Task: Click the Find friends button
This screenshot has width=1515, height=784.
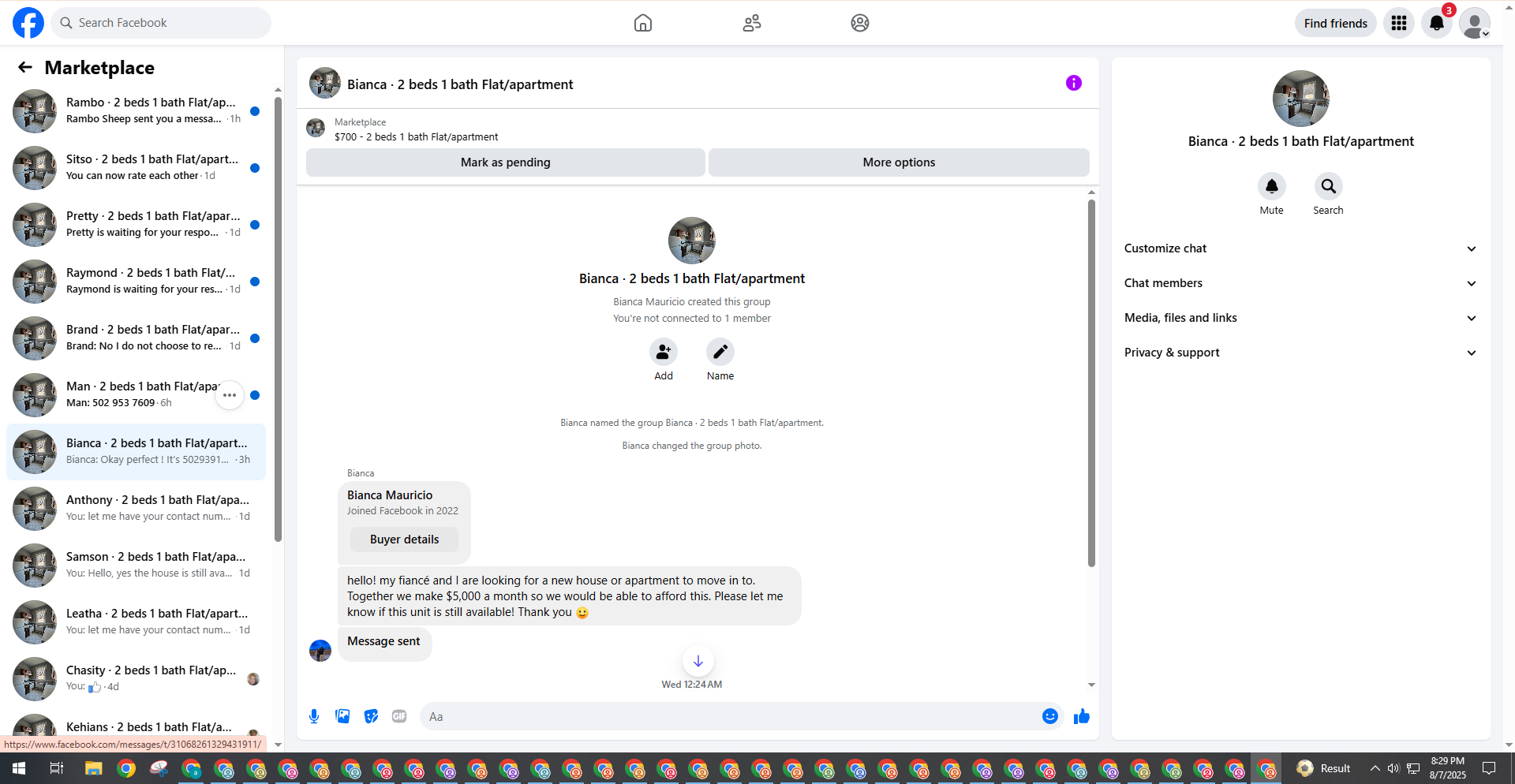Action: pyautogui.click(x=1335, y=23)
